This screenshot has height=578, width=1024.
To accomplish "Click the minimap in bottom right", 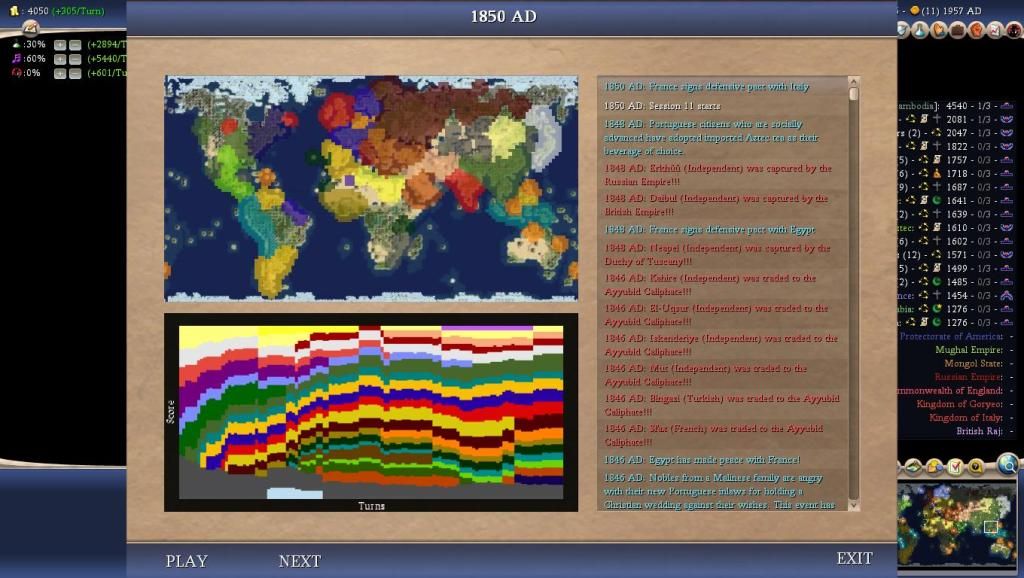I will [957, 524].
